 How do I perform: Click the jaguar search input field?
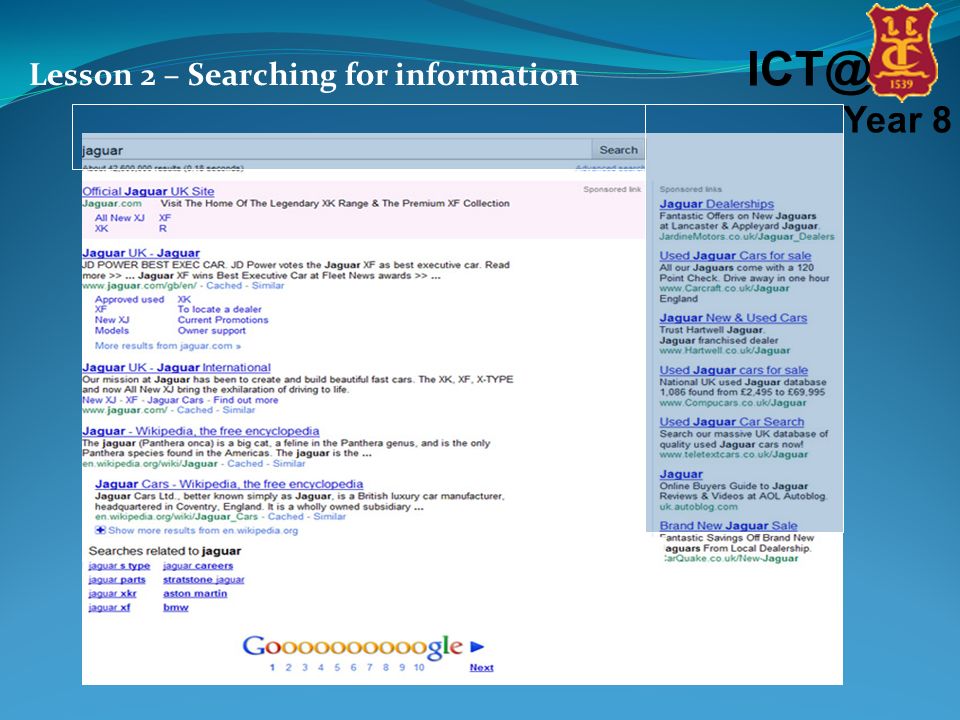(336, 150)
